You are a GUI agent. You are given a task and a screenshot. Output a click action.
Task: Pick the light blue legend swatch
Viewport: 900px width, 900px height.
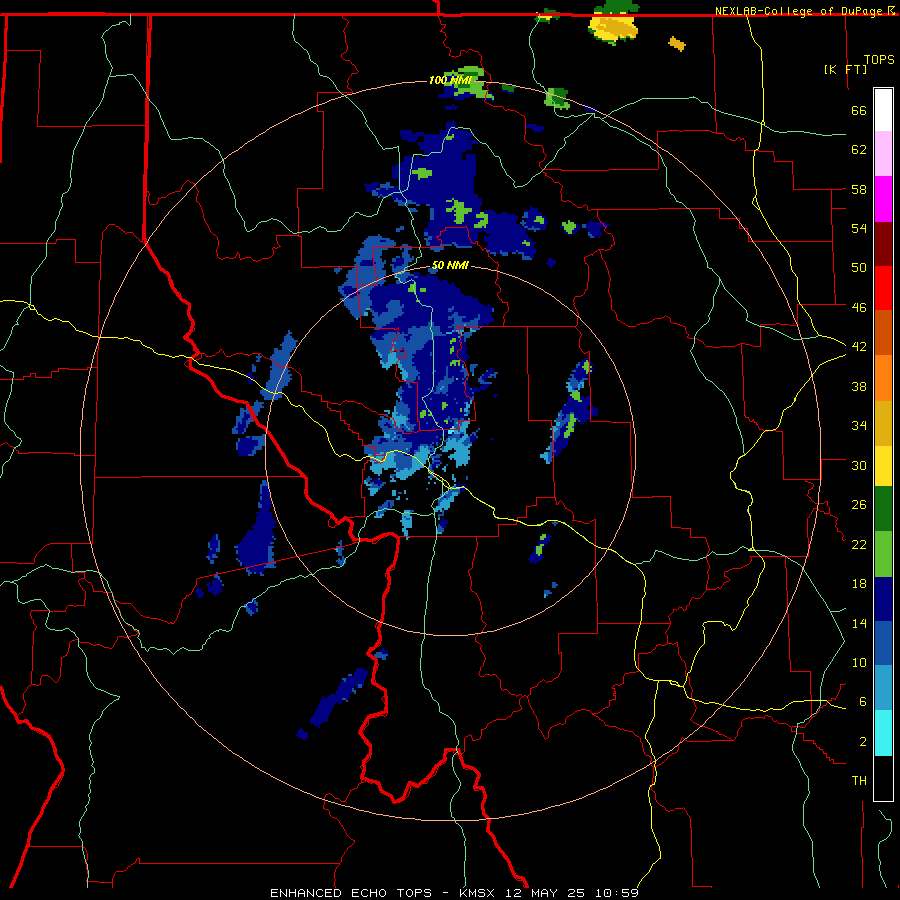point(883,688)
